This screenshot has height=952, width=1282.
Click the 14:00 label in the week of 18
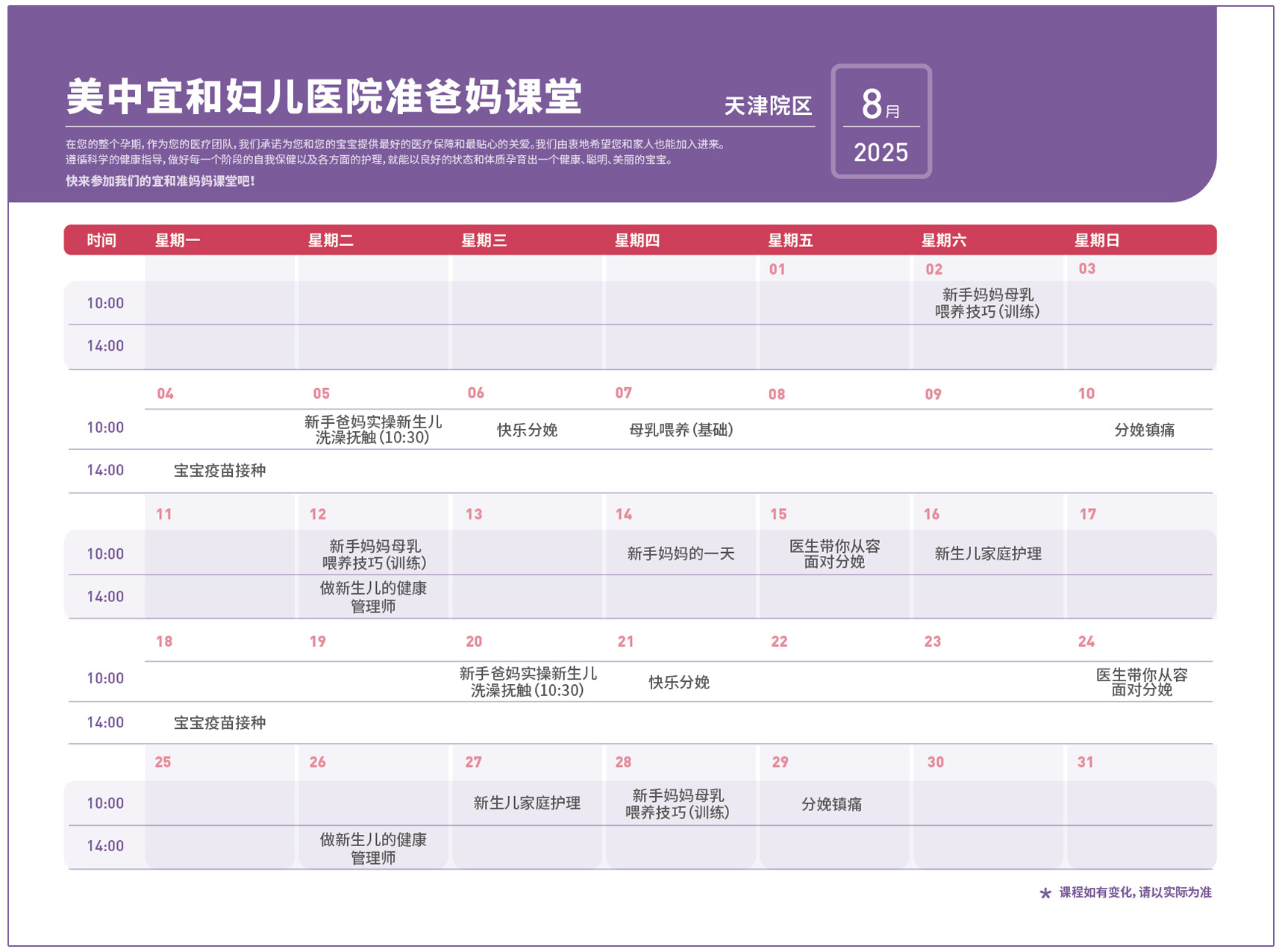click(105, 723)
